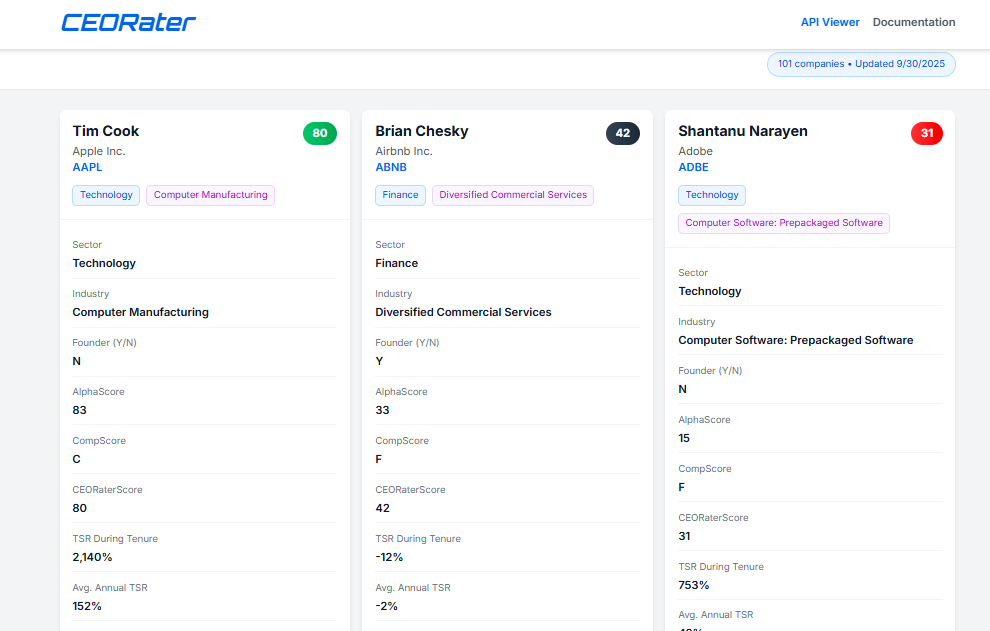This screenshot has width=990, height=631.
Task: Click Brian Chesky's TSR During Tenure -12%
Action: tap(389, 558)
